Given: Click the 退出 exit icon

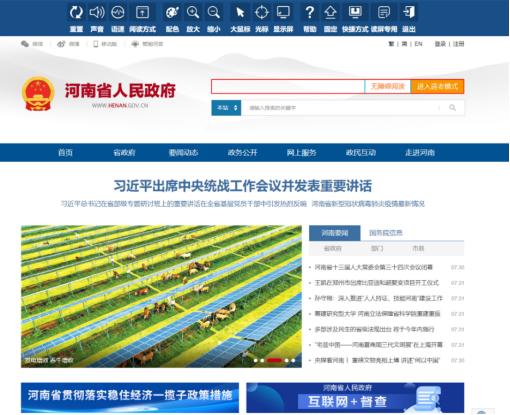Looking at the screenshot, I should tap(409, 13).
